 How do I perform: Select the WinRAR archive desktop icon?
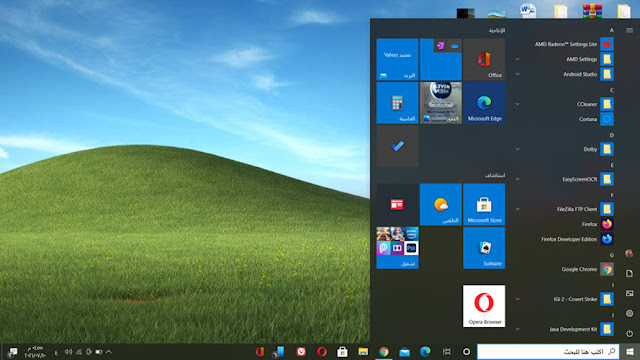[592, 11]
